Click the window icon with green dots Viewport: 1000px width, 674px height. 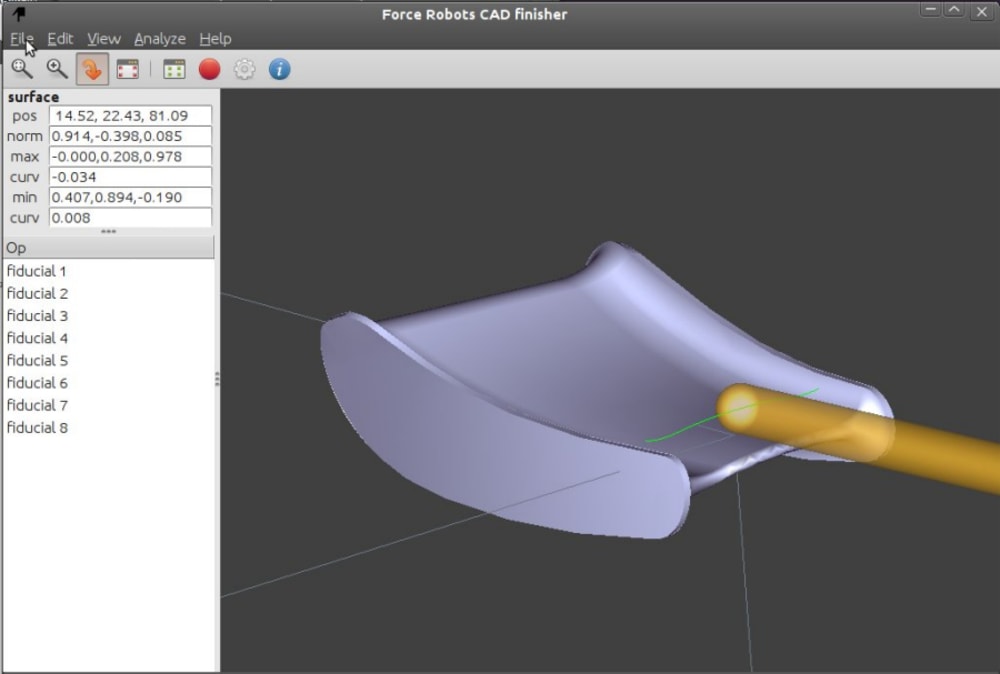point(174,69)
